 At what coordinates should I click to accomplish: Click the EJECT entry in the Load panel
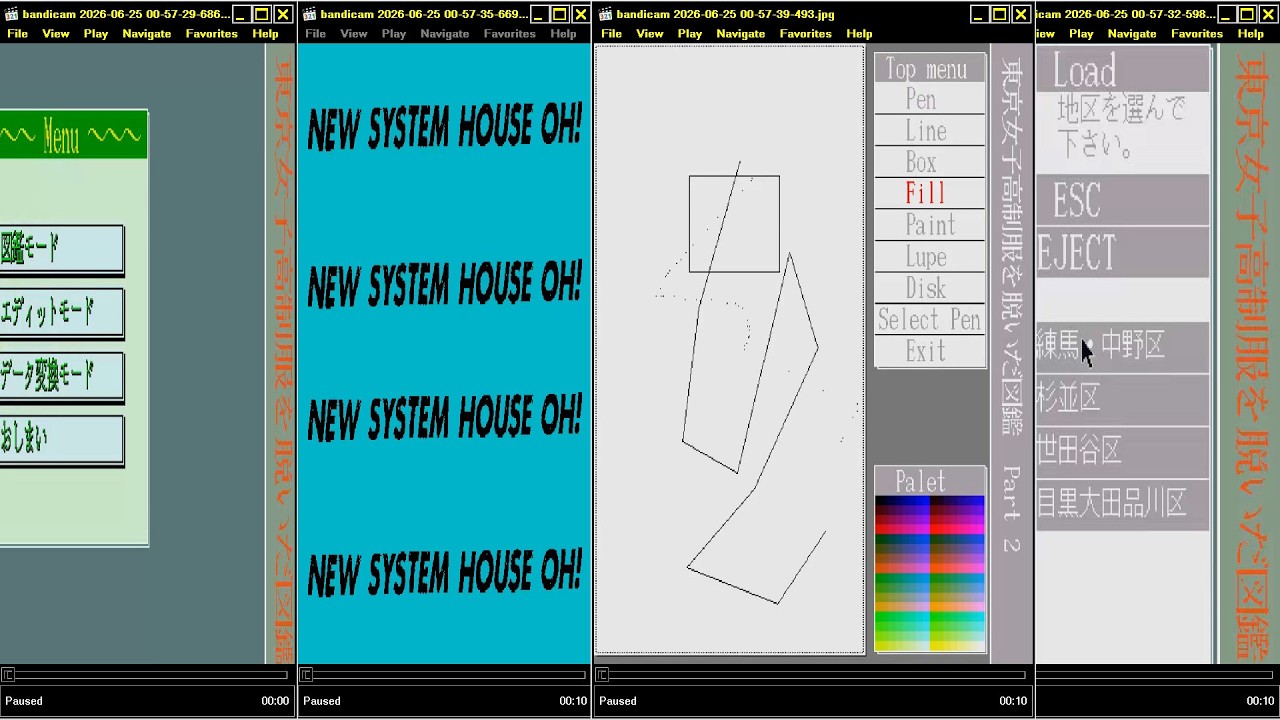tap(1122, 253)
